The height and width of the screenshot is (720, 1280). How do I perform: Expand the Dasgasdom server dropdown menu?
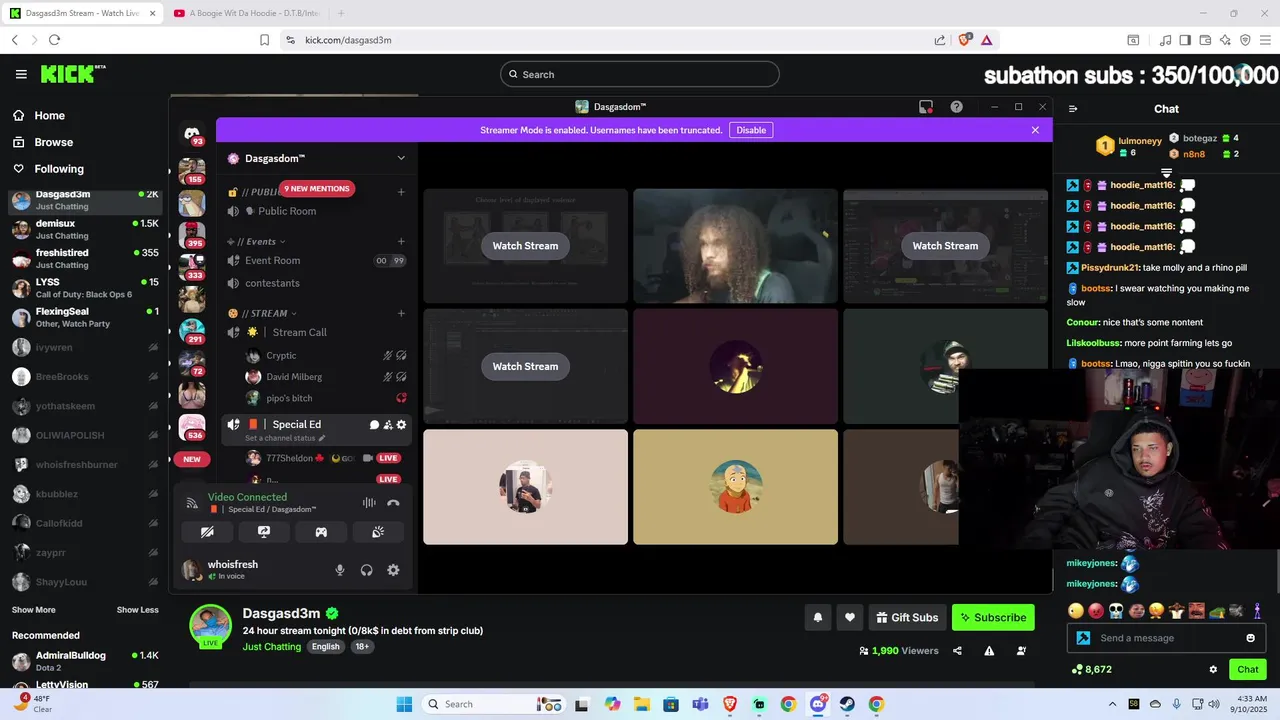point(401,158)
